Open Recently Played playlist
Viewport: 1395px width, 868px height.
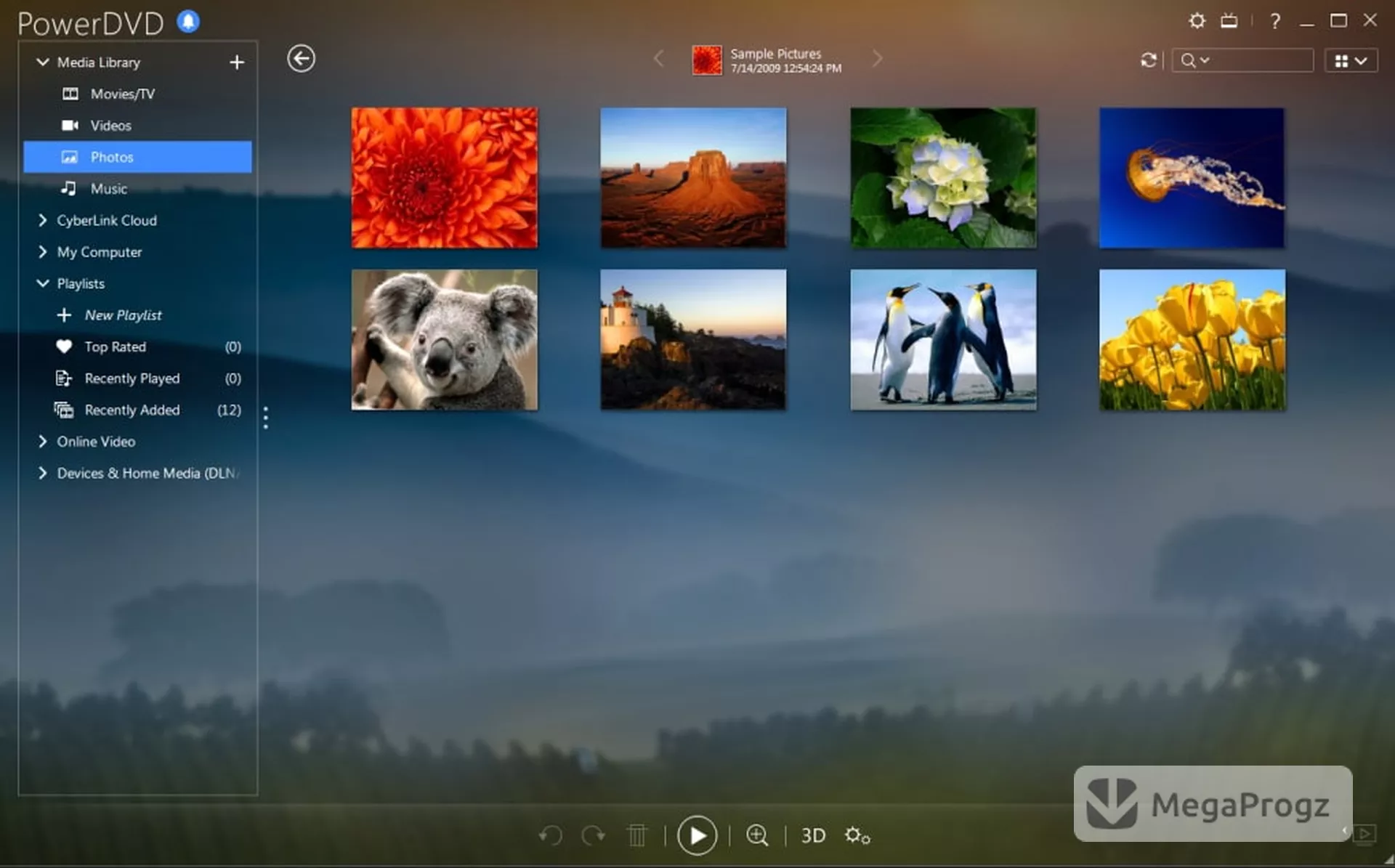click(x=137, y=378)
